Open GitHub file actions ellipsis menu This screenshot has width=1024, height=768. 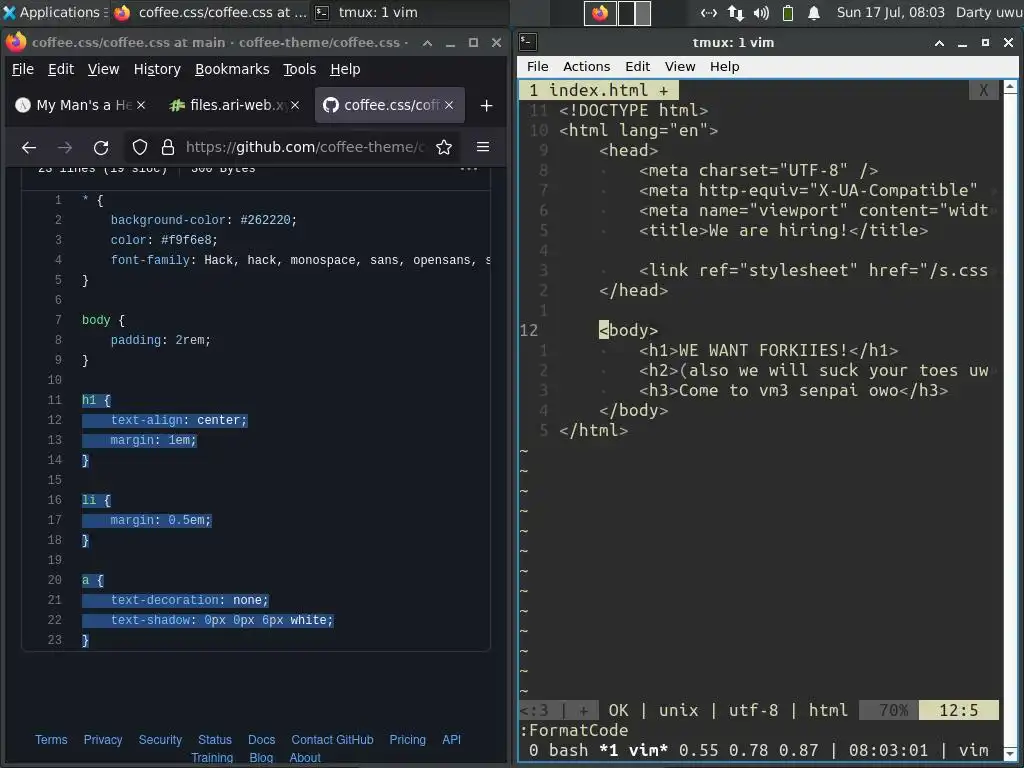pyautogui.click(x=469, y=169)
